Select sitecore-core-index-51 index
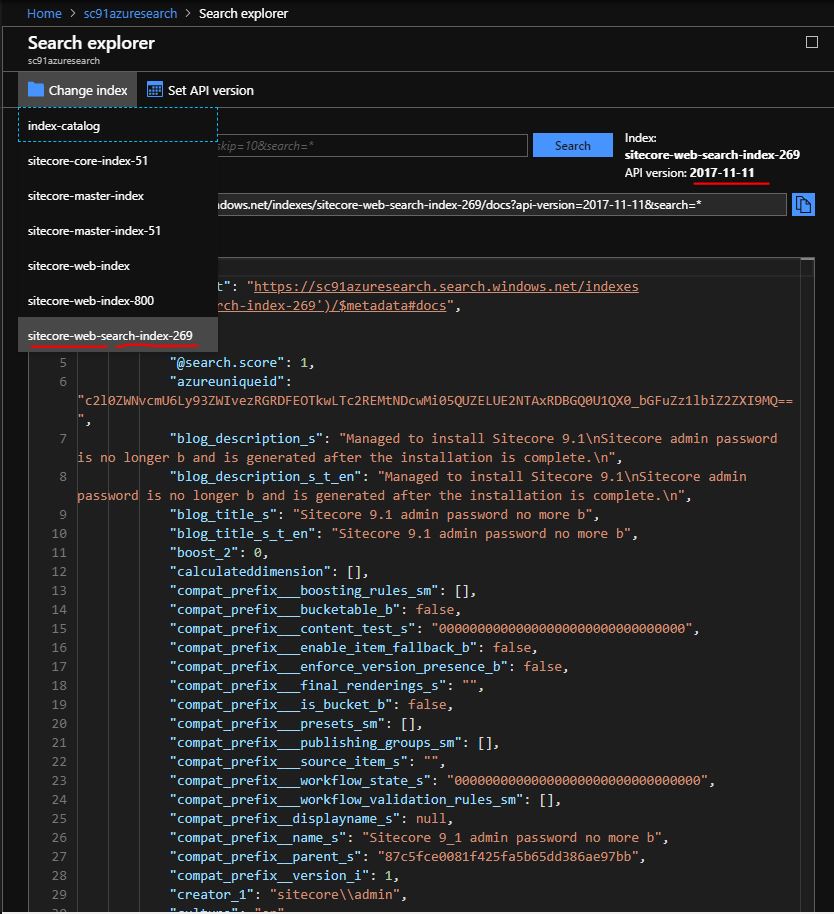Image resolution: width=834 pixels, height=914 pixels. [118, 160]
